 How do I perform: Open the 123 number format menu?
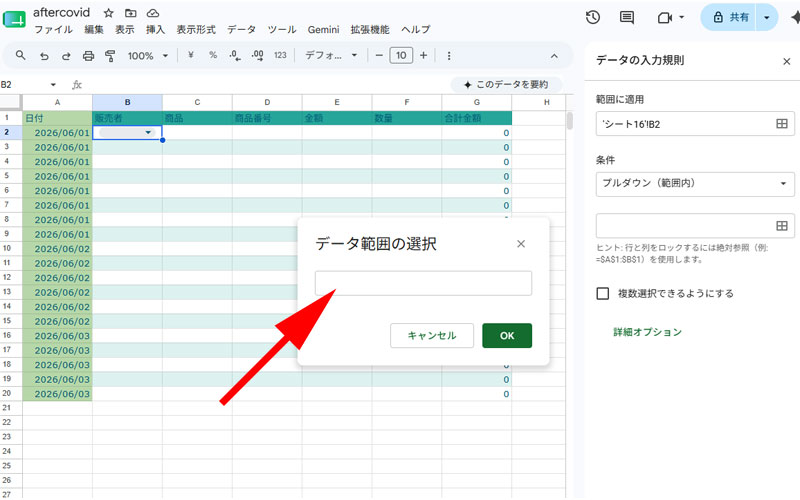pyautogui.click(x=280, y=55)
